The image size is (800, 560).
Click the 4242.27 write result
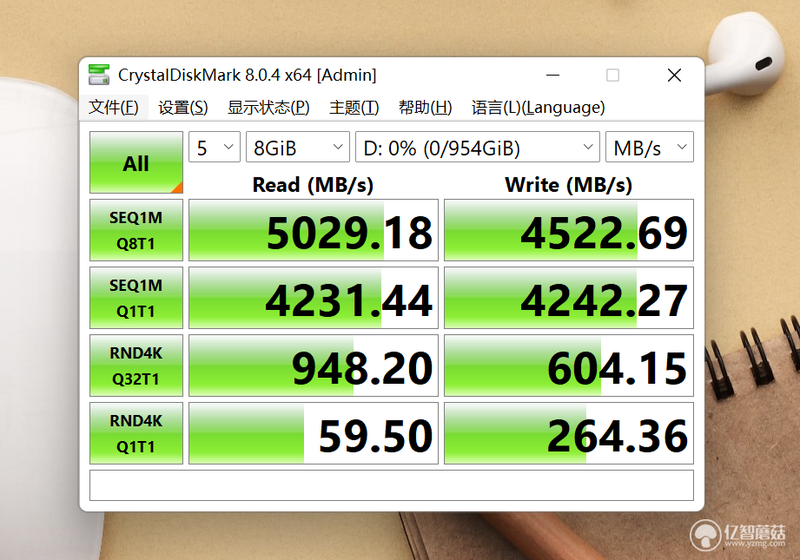[x=569, y=298]
